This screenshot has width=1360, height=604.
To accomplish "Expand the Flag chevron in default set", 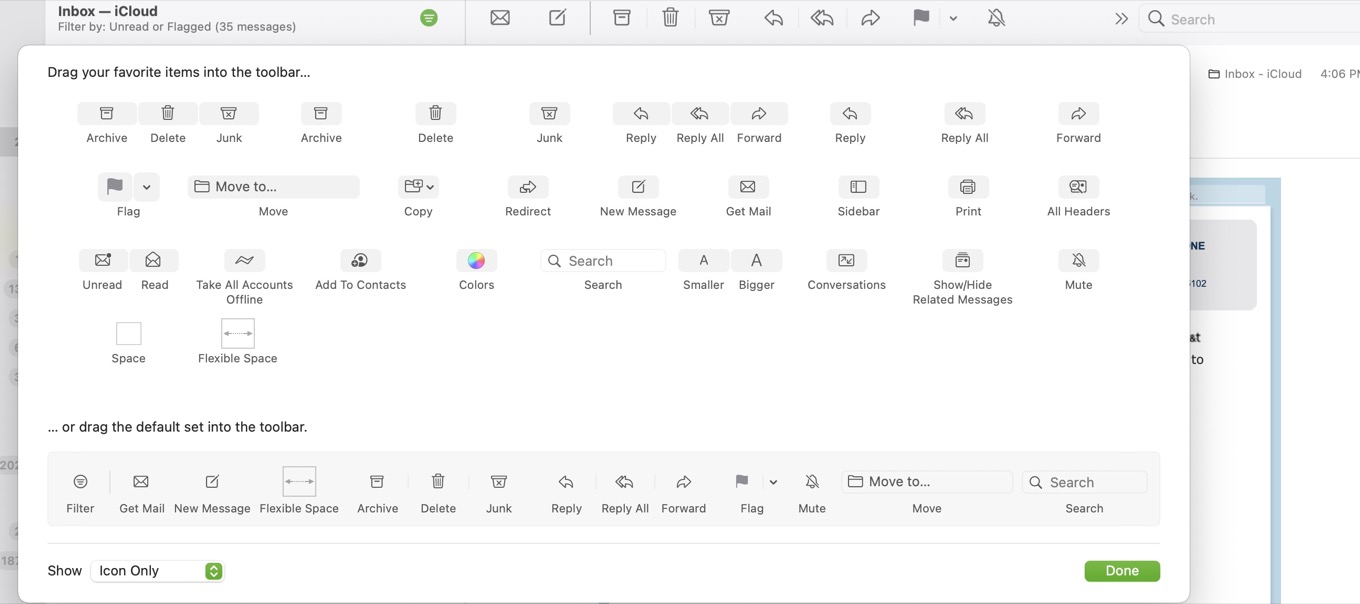I will 771,481.
